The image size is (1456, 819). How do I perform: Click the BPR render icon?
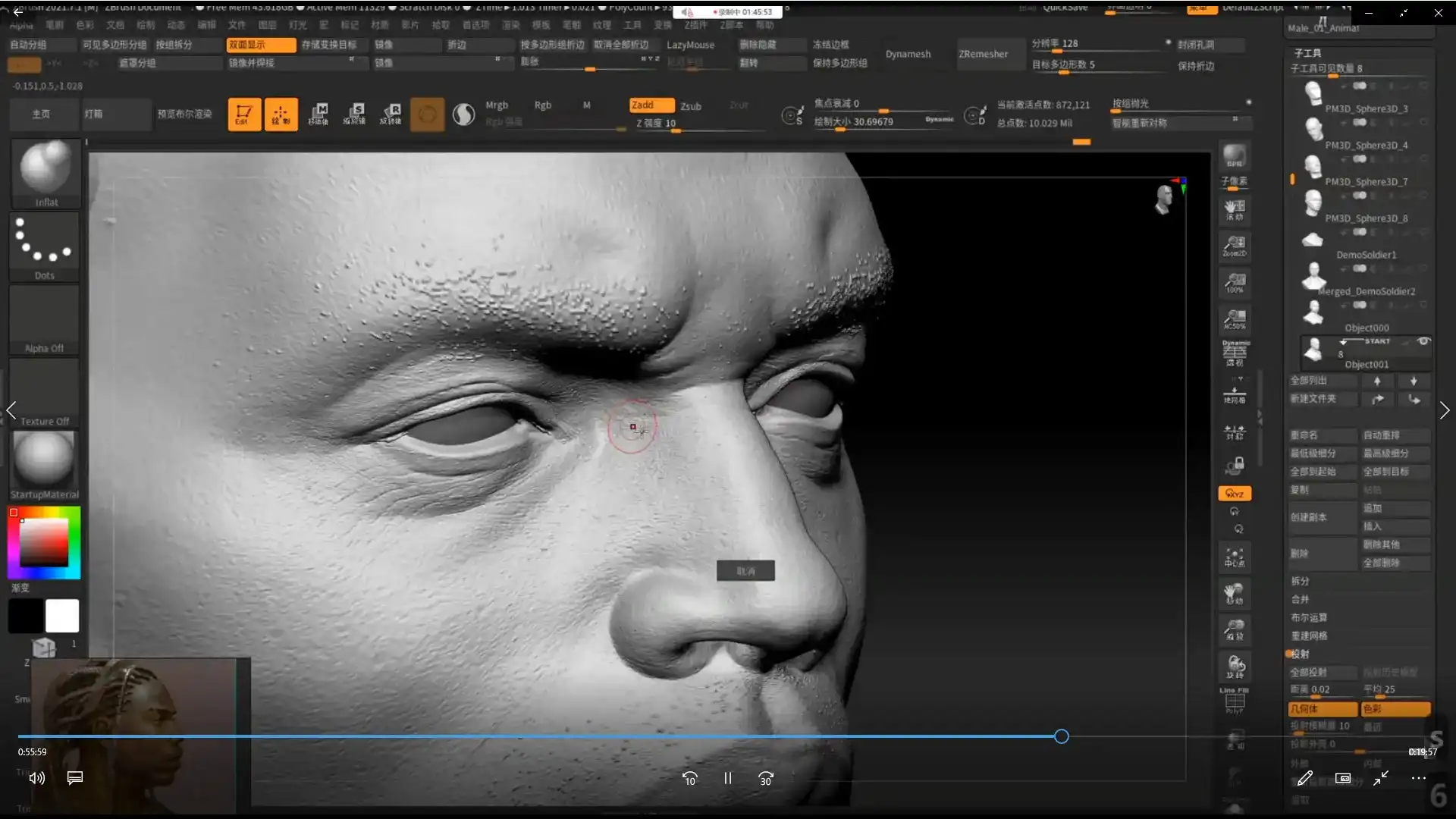(1235, 157)
